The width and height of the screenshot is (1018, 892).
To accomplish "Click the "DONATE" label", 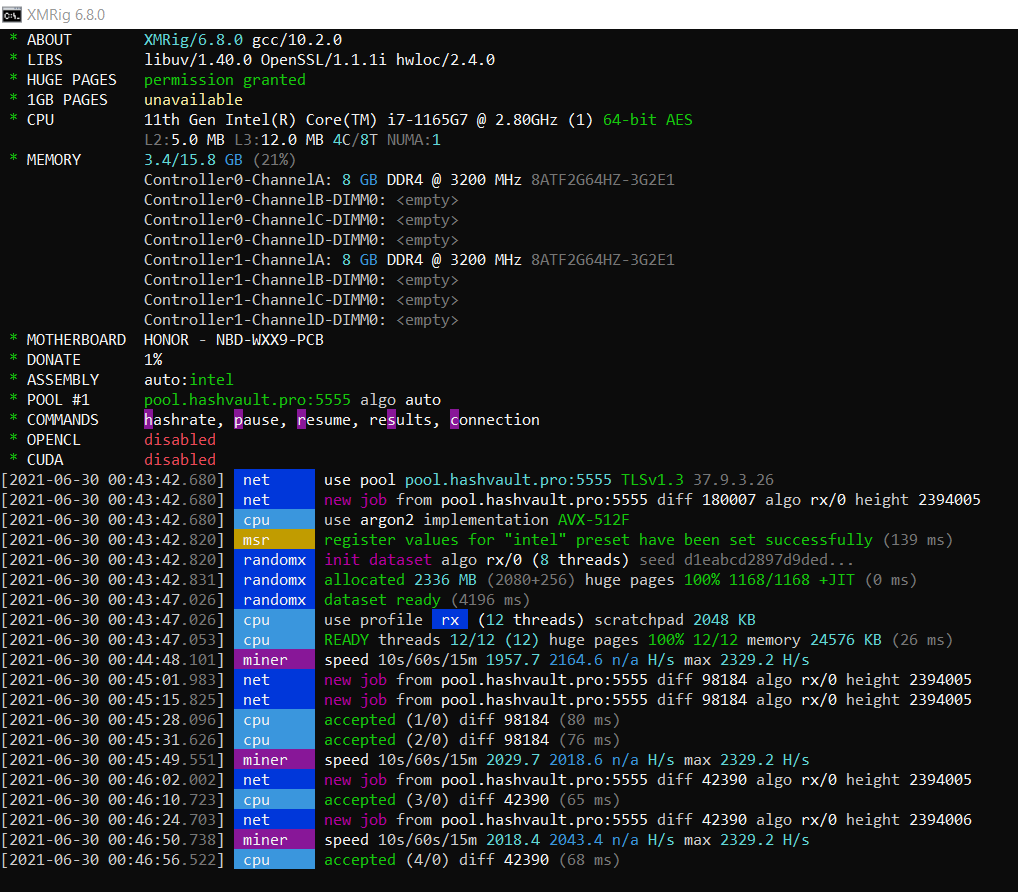I will click(53, 360).
